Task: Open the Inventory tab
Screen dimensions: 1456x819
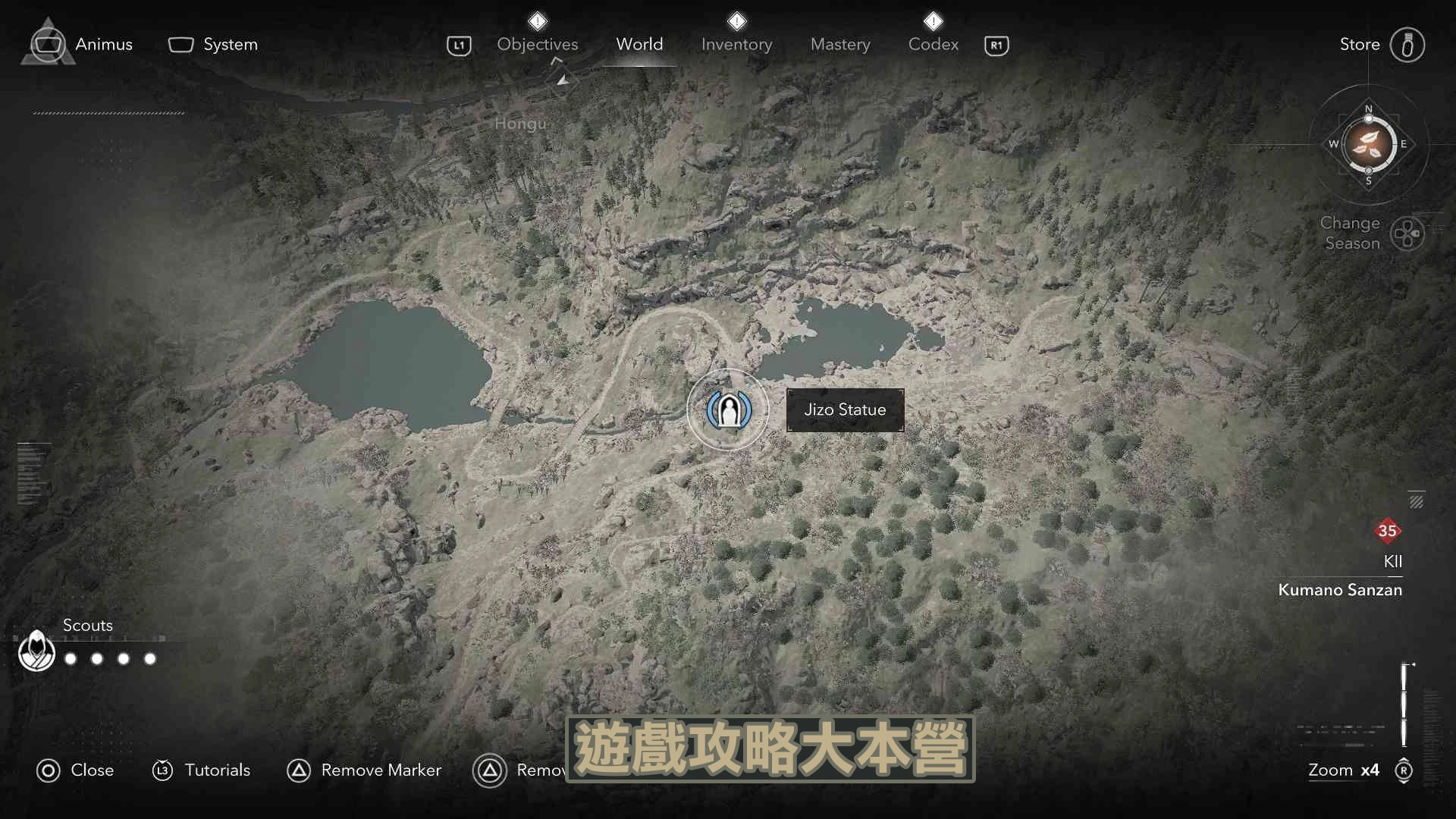Action: pos(736,45)
